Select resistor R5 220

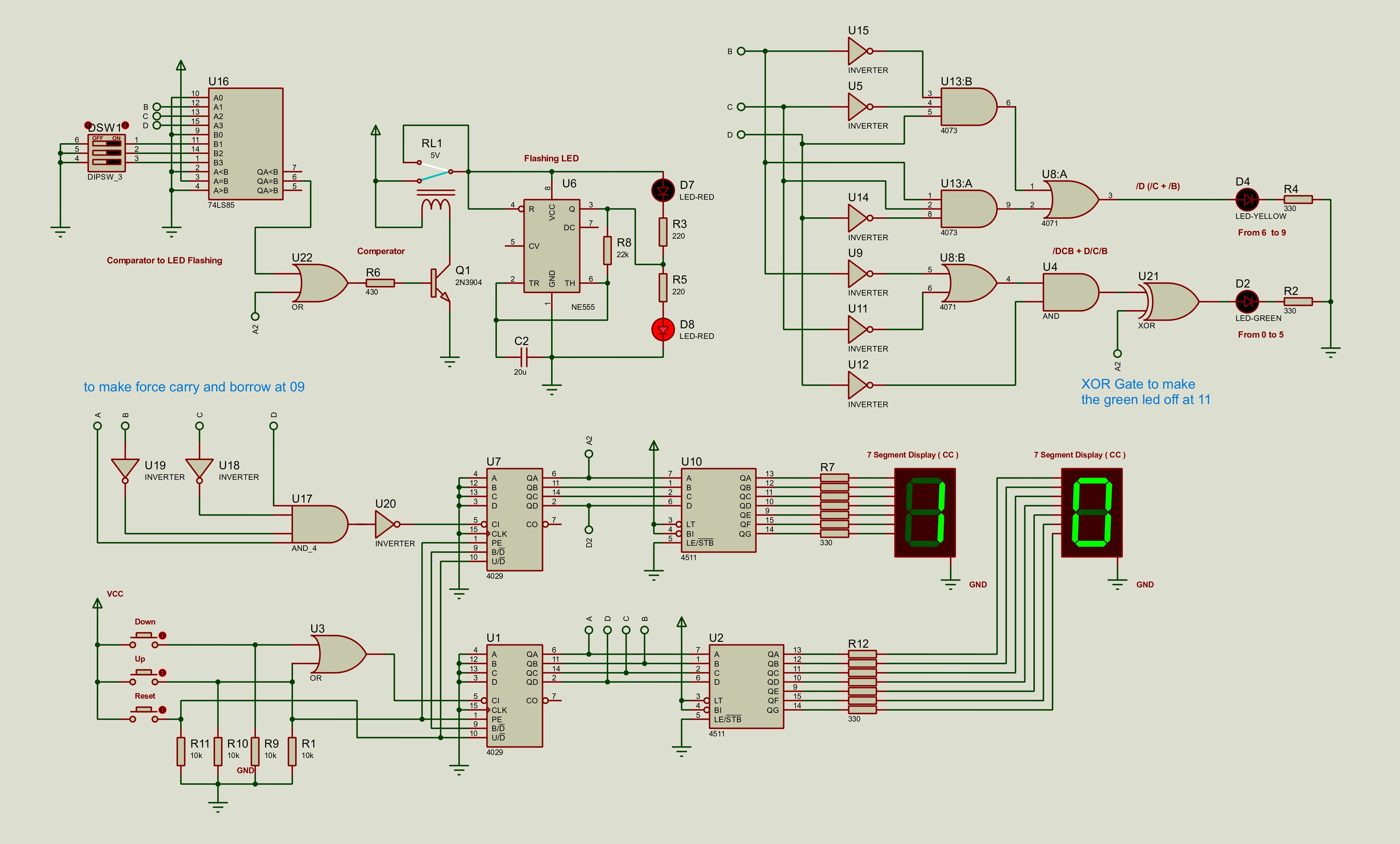coord(663,288)
